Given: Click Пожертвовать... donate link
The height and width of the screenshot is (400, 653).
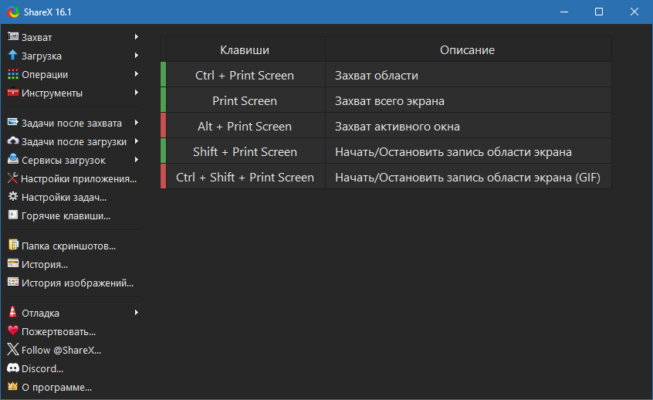Looking at the screenshot, I should coord(73,332).
